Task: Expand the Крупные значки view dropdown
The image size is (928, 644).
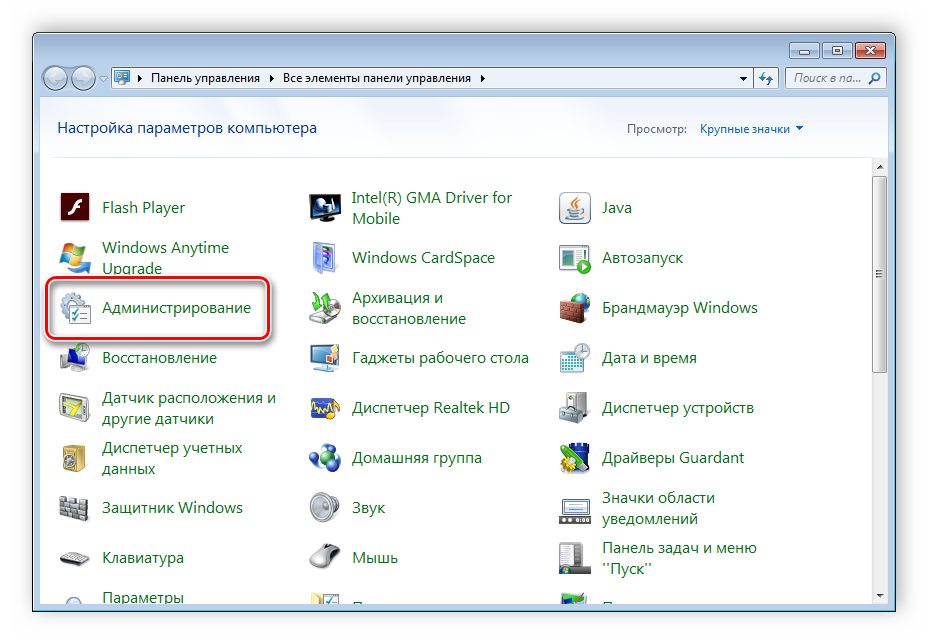Action: [751, 129]
